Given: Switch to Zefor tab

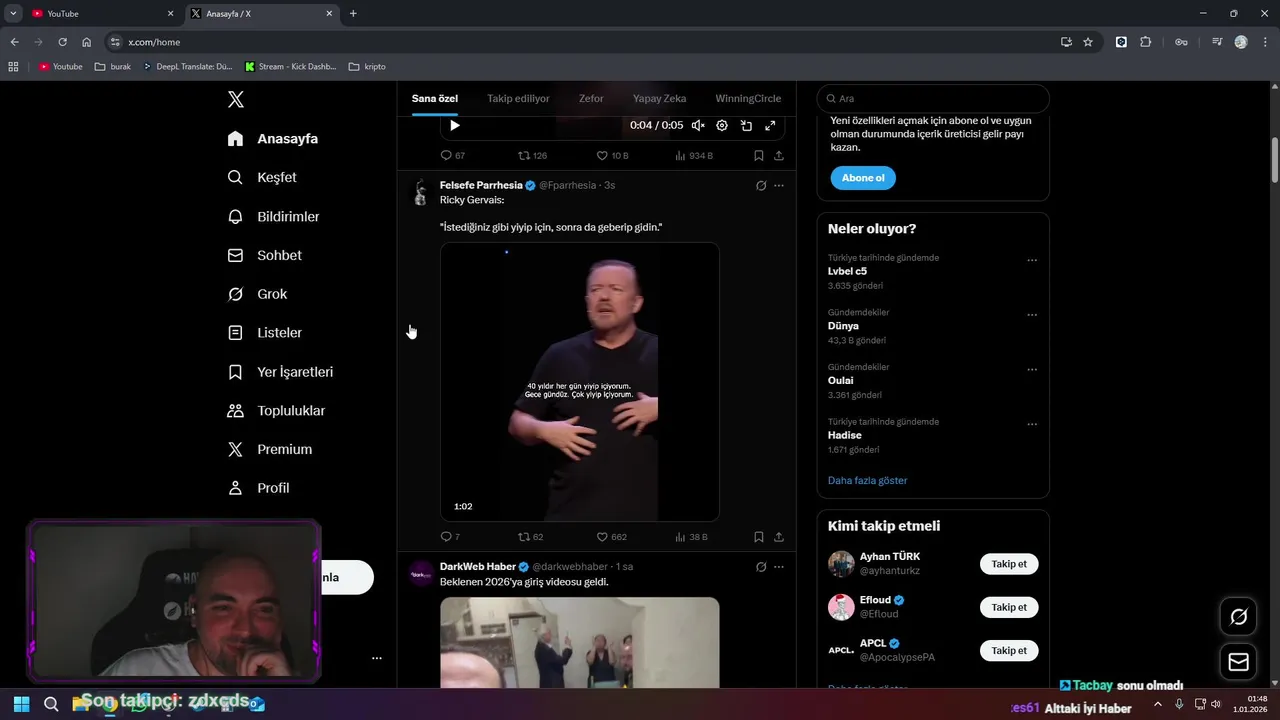Looking at the screenshot, I should [591, 98].
